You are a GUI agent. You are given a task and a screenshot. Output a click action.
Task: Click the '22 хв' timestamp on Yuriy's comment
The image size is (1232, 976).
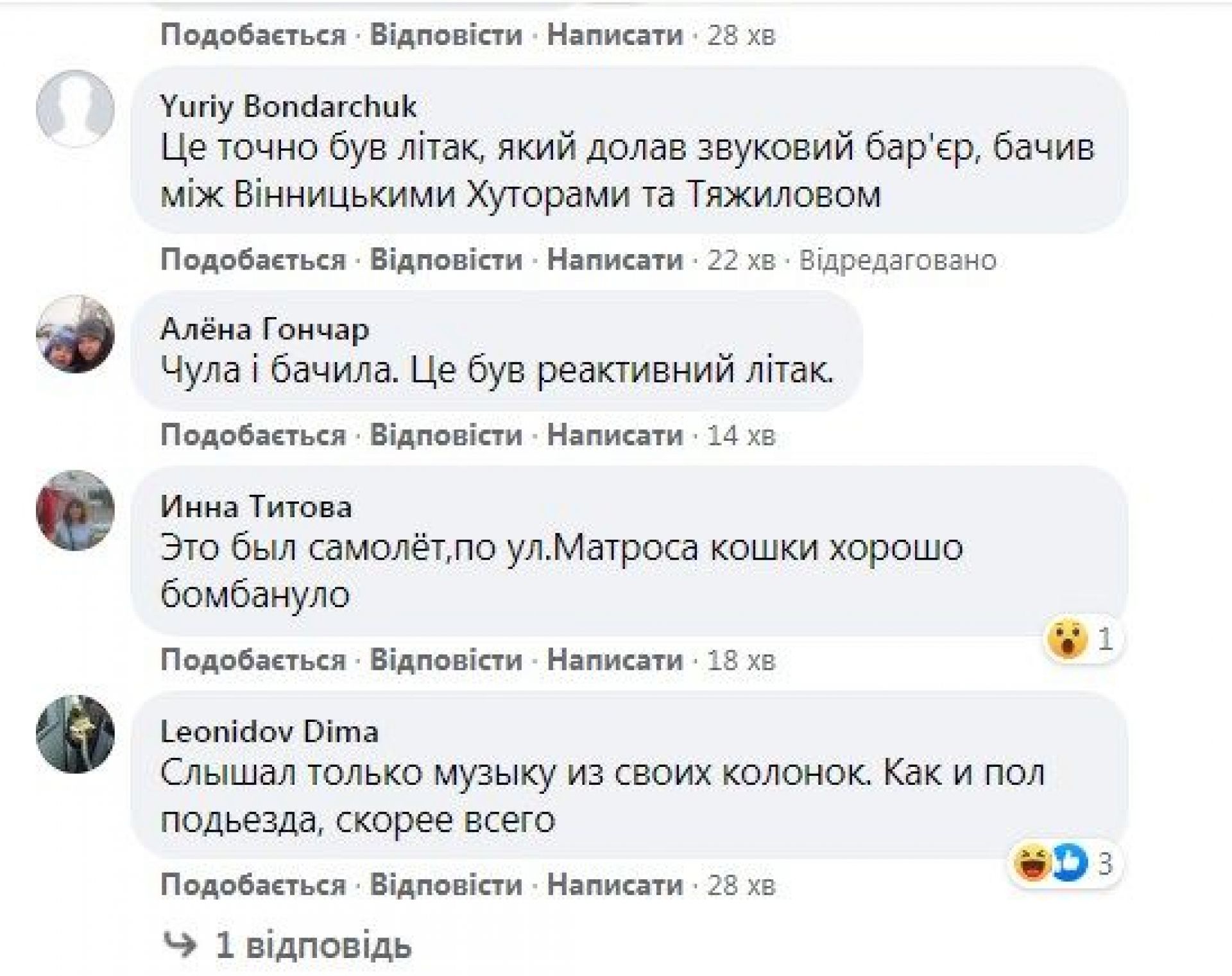[x=741, y=261]
